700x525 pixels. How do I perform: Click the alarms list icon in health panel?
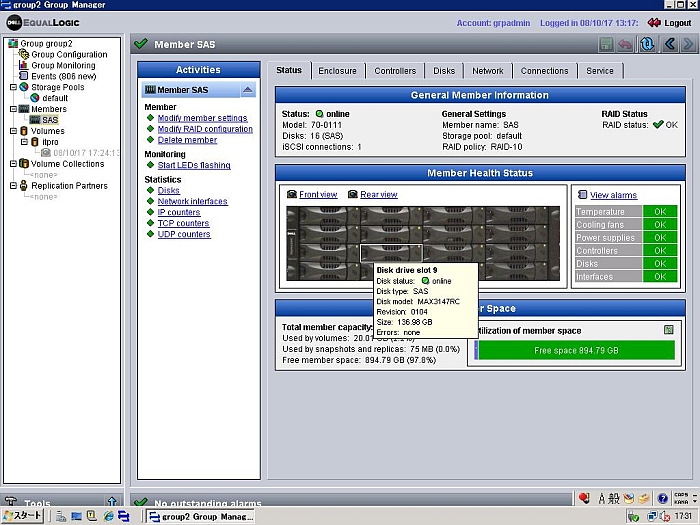click(x=582, y=195)
